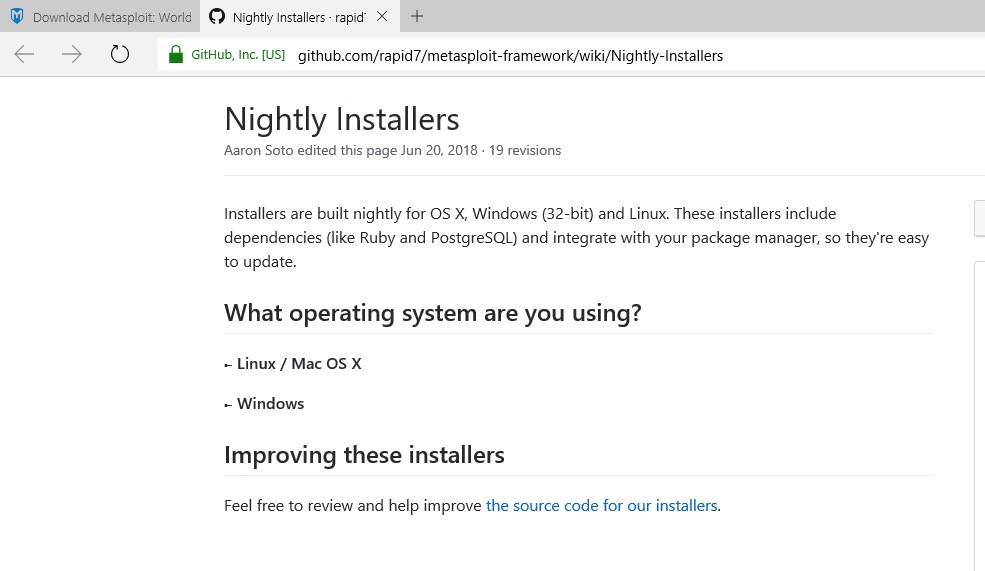Click the Metasploit favicon on the first tab
The height and width of the screenshot is (571, 985).
(17, 17)
